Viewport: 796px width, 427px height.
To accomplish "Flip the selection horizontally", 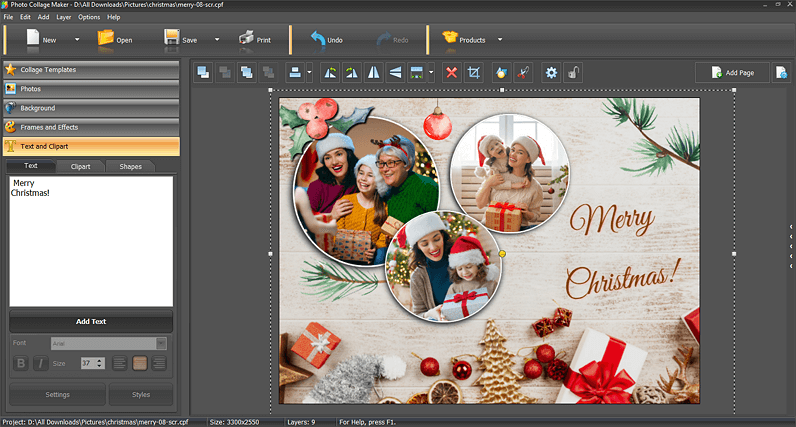I will point(374,73).
